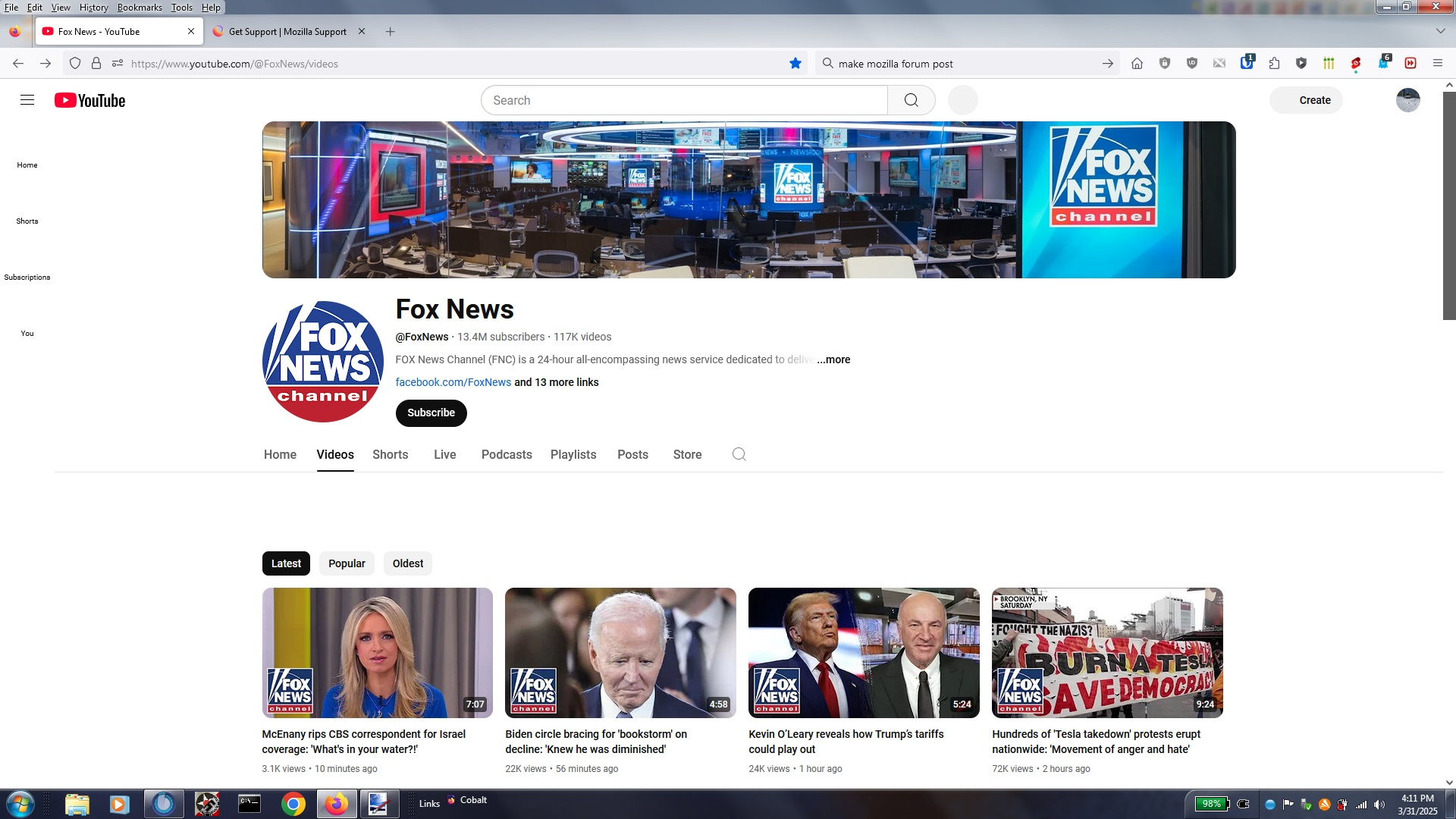The height and width of the screenshot is (819, 1456).
Task: Open the Bookmarks menu
Action: (140, 7)
